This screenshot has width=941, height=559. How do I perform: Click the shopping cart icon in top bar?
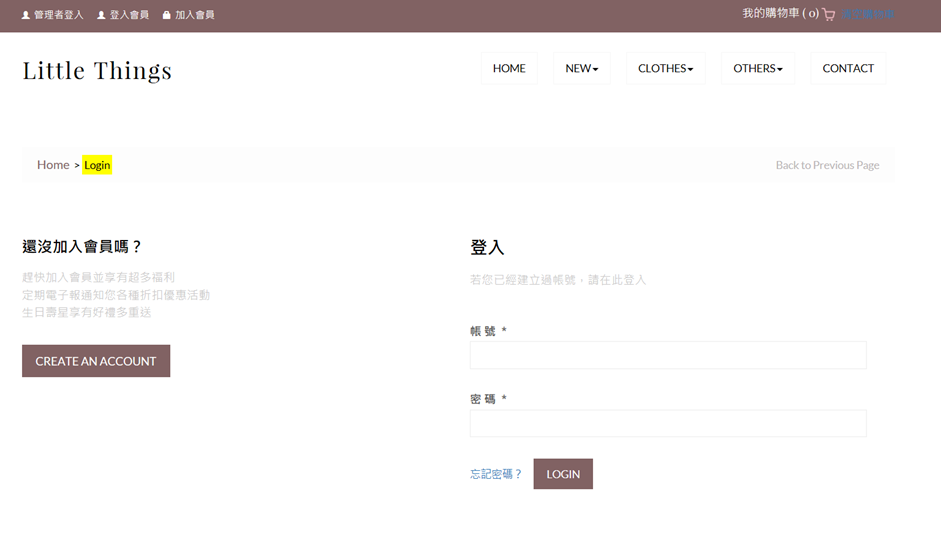click(828, 14)
